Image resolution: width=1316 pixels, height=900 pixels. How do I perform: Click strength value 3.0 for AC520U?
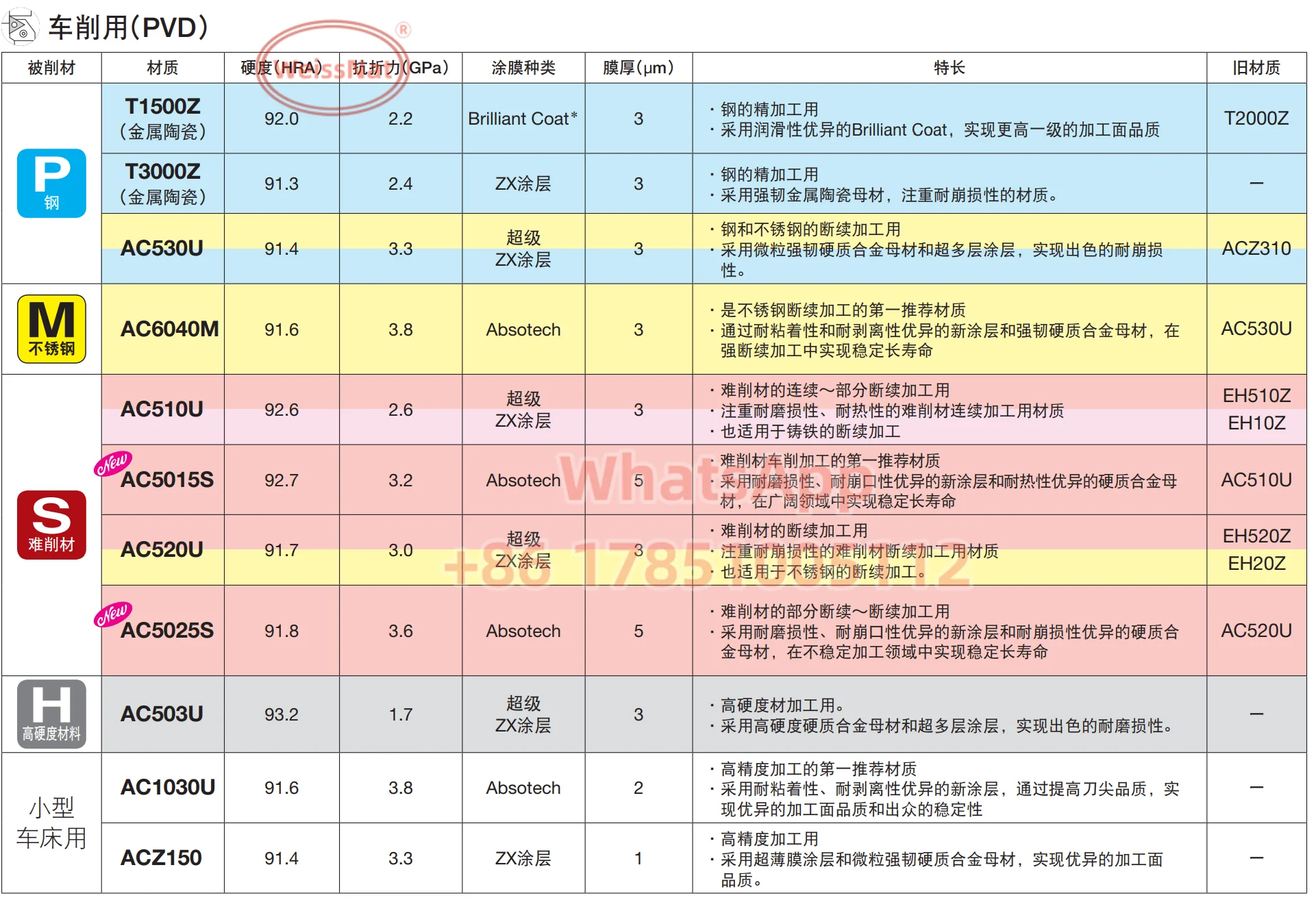click(x=401, y=550)
